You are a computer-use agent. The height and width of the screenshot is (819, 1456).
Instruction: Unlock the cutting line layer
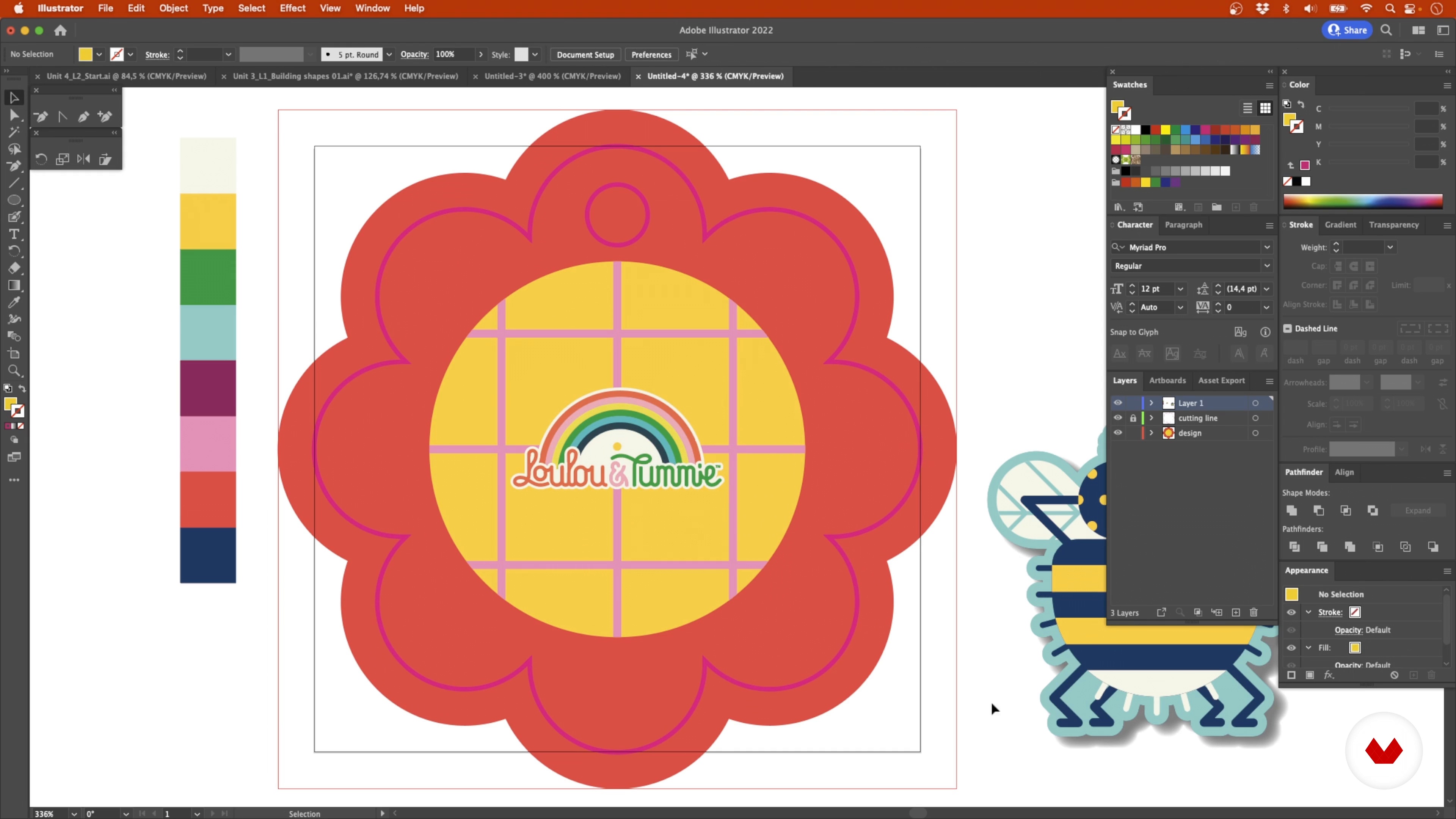tap(1133, 418)
